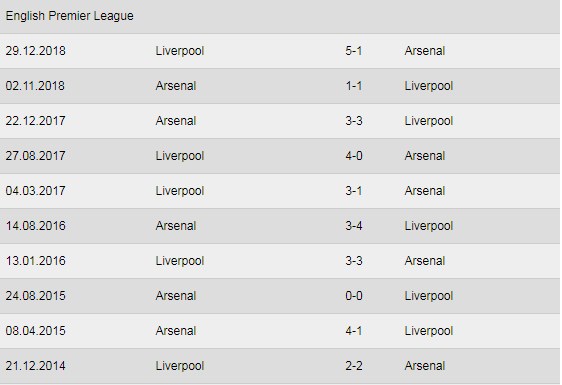Select home team Liverpool on 27.08.2017
This screenshot has height=385, width=562.
[x=180, y=156]
